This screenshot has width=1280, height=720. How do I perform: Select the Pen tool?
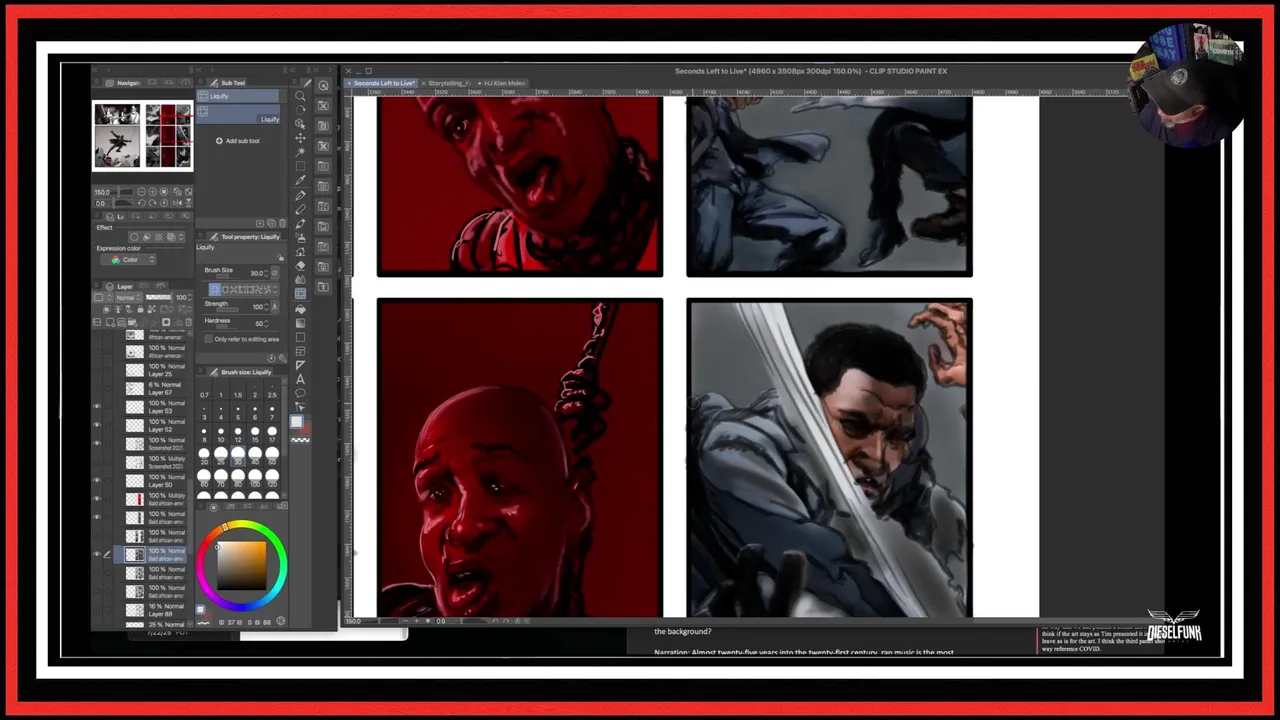tap(300, 196)
